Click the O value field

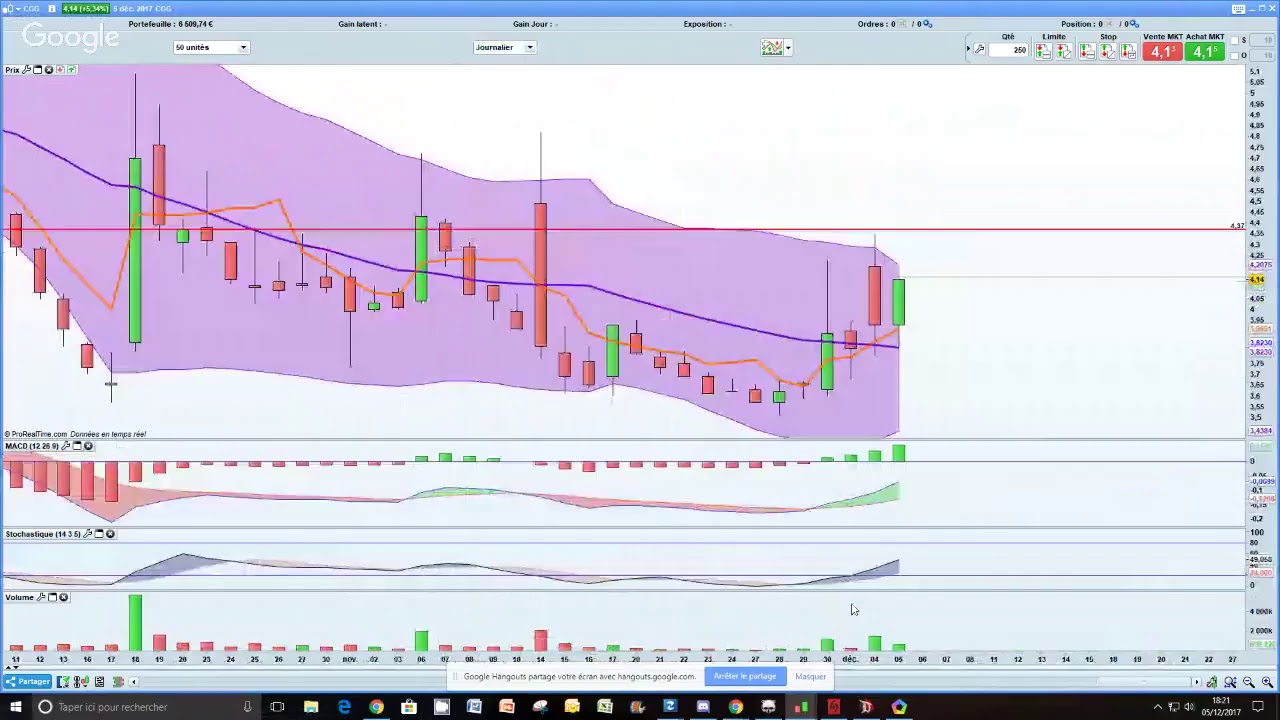[x=1262, y=55]
